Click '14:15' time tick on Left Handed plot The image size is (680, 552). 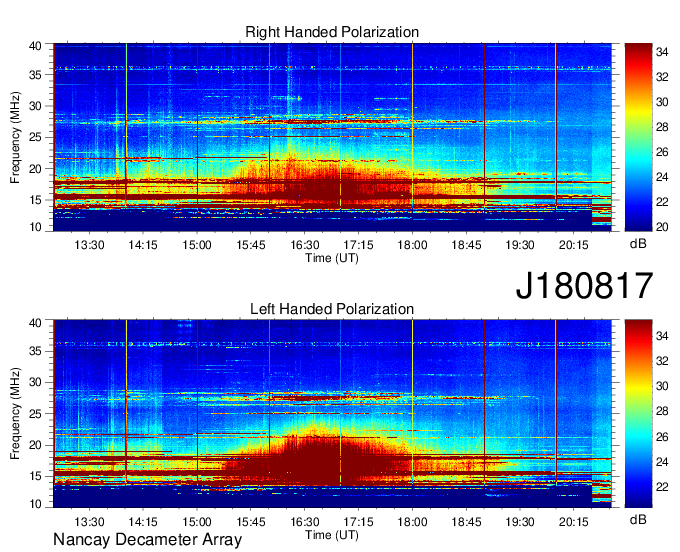click(143, 522)
